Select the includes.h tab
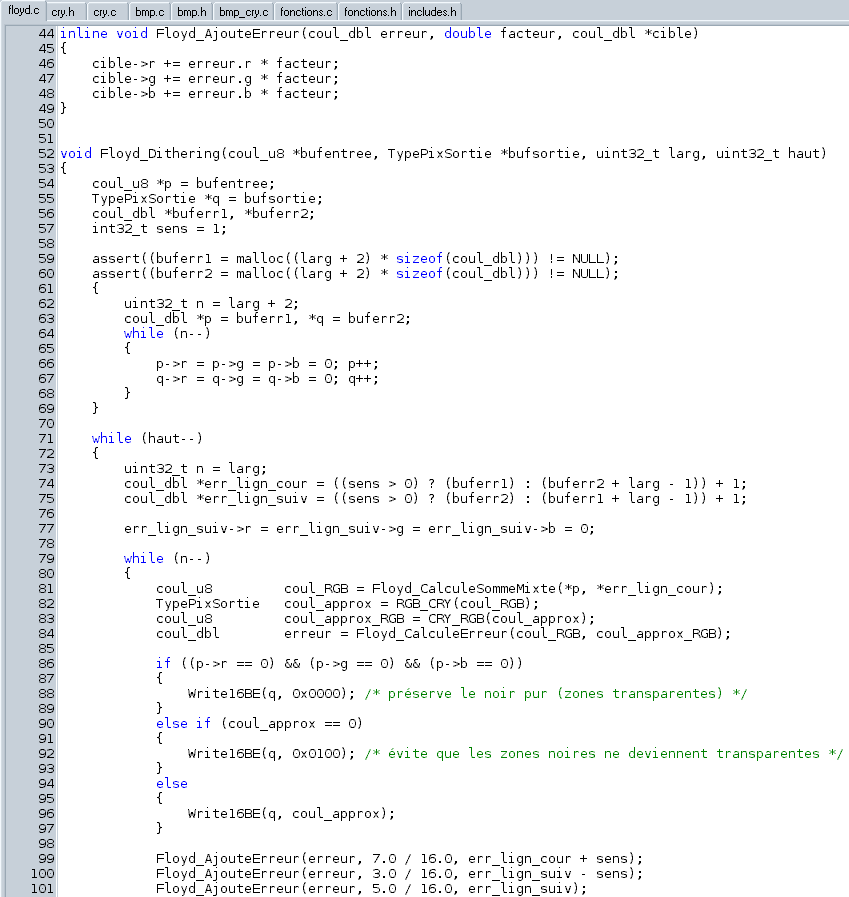Viewport: 849px width, 897px height. [x=432, y=13]
